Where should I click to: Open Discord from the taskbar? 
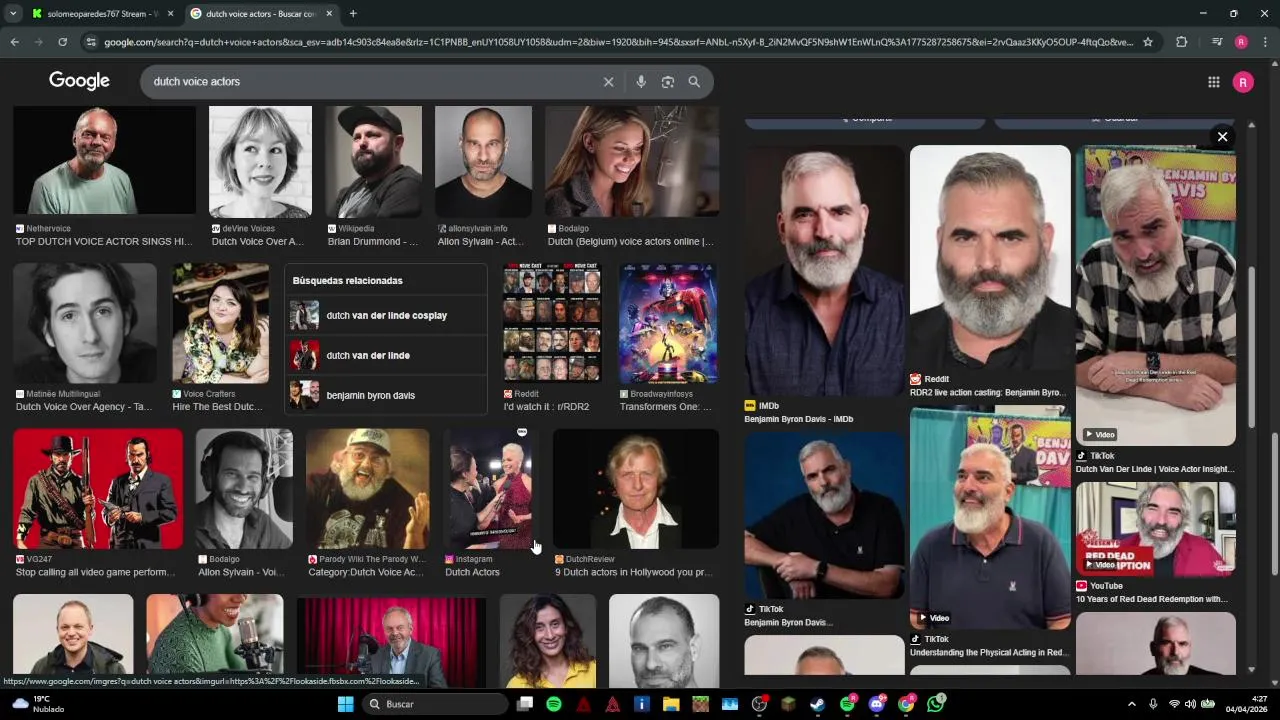(x=876, y=704)
